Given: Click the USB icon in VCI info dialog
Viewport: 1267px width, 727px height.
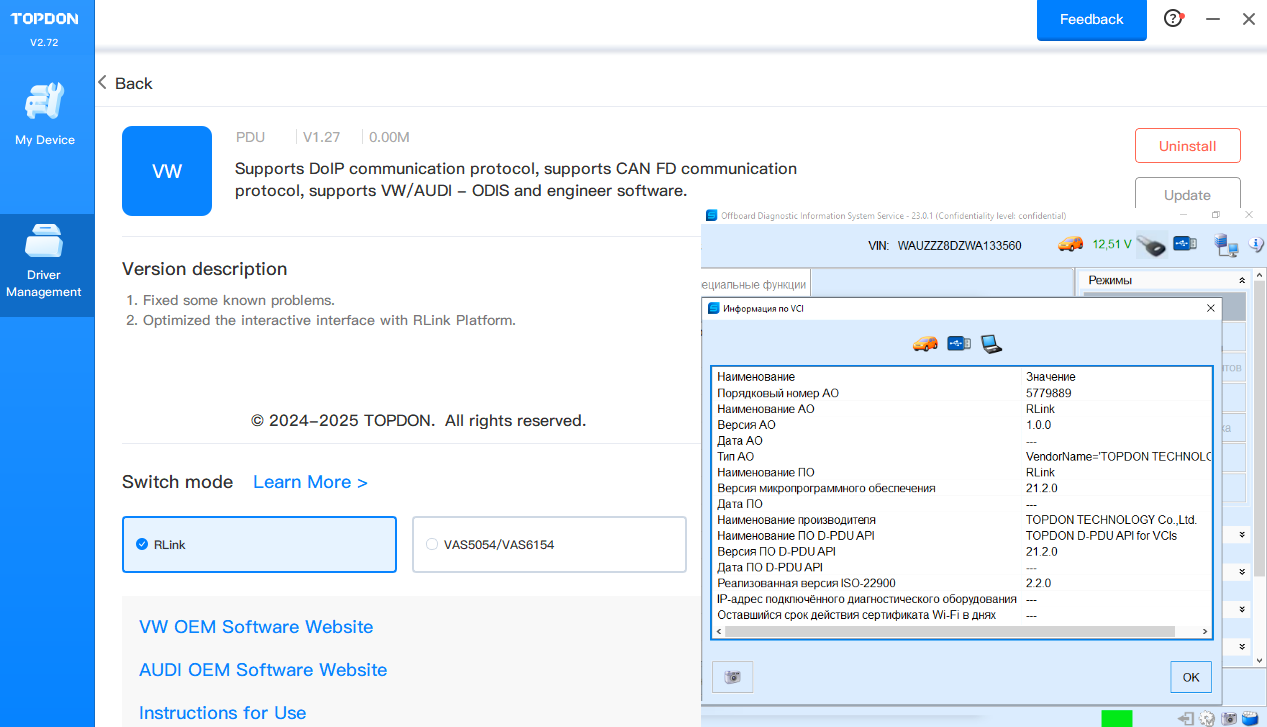Looking at the screenshot, I should (x=958, y=344).
